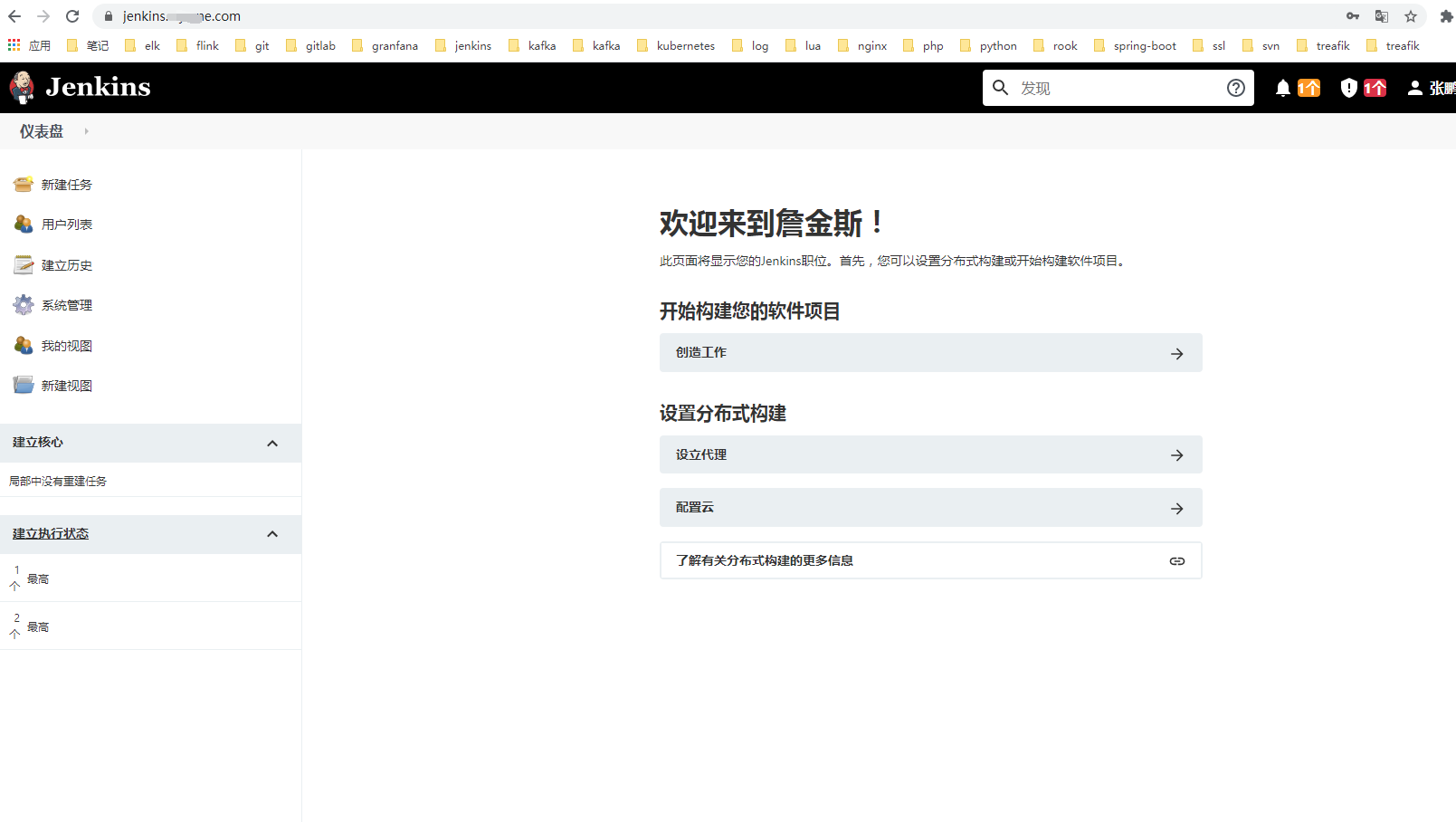This screenshot has height=822, width=1456.
Task: Click the arrow on 配置云 row
Action: (x=1176, y=509)
